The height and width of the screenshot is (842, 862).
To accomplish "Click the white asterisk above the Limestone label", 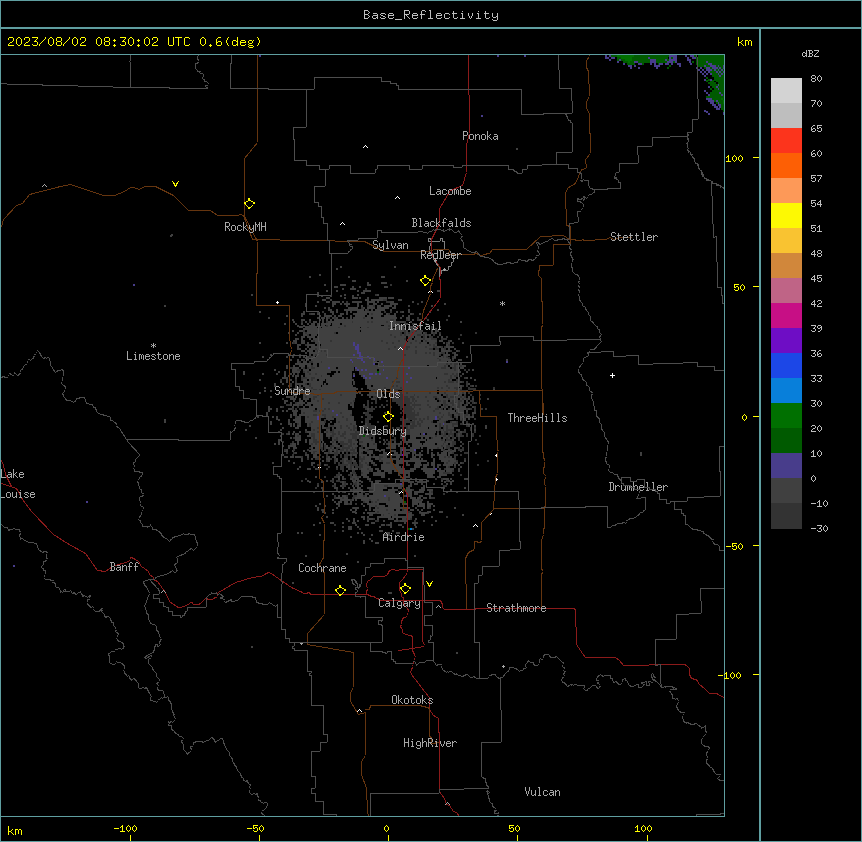I will pos(153,346).
